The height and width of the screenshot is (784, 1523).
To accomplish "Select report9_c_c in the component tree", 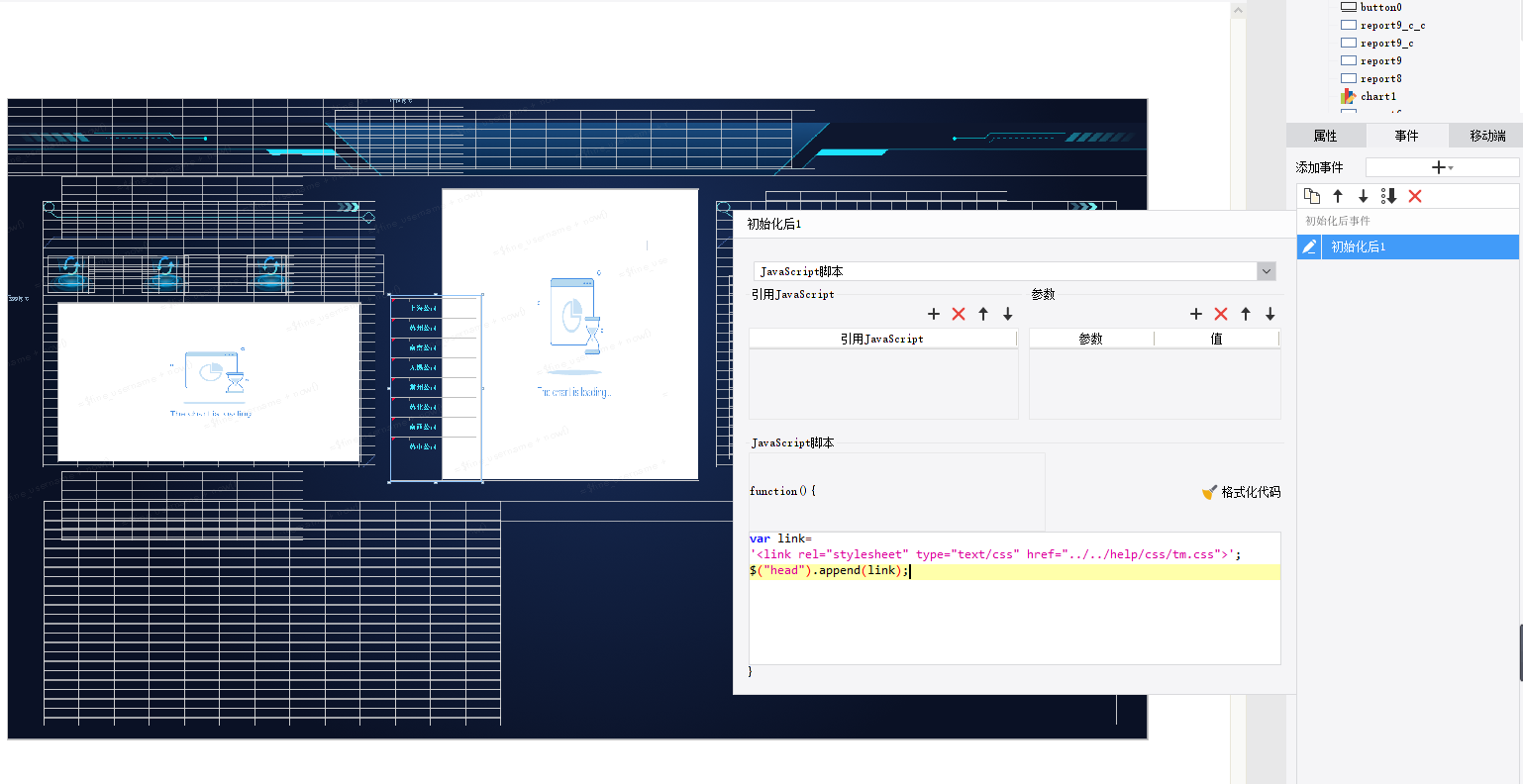I will click(1392, 25).
